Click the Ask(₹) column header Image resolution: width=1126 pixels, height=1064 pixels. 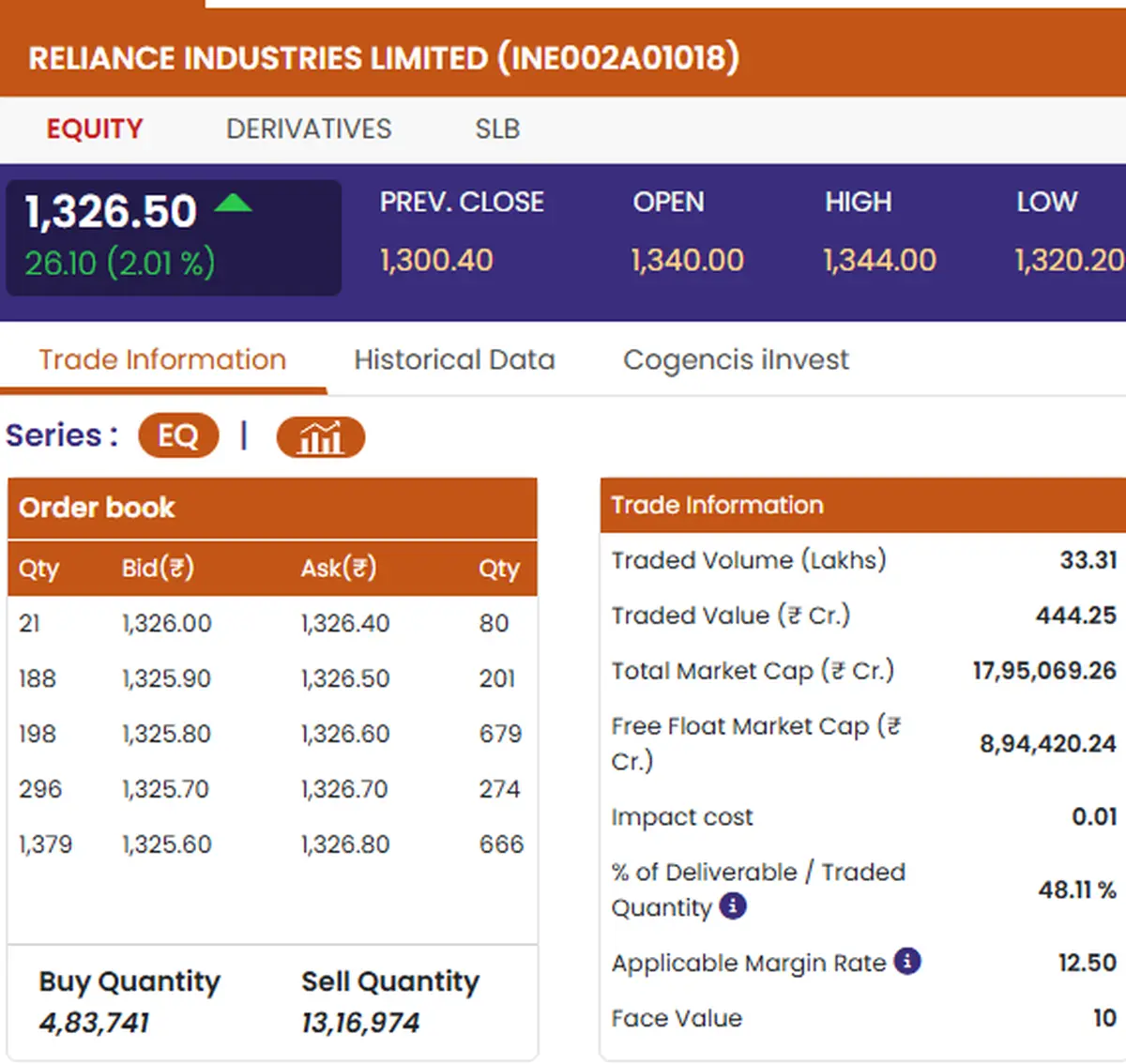coord(339,569)
